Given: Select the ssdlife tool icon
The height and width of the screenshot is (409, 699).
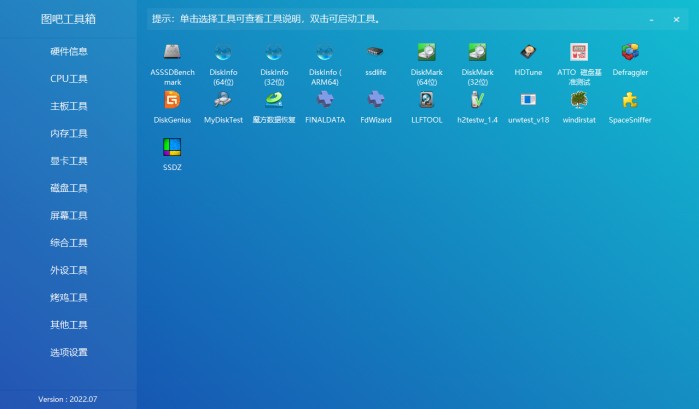Looking at the screenshot, I should click(x=375, y=52).
